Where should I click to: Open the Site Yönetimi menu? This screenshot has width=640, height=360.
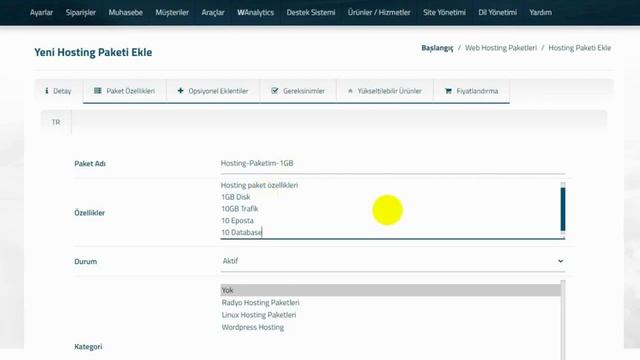[444, 13]
